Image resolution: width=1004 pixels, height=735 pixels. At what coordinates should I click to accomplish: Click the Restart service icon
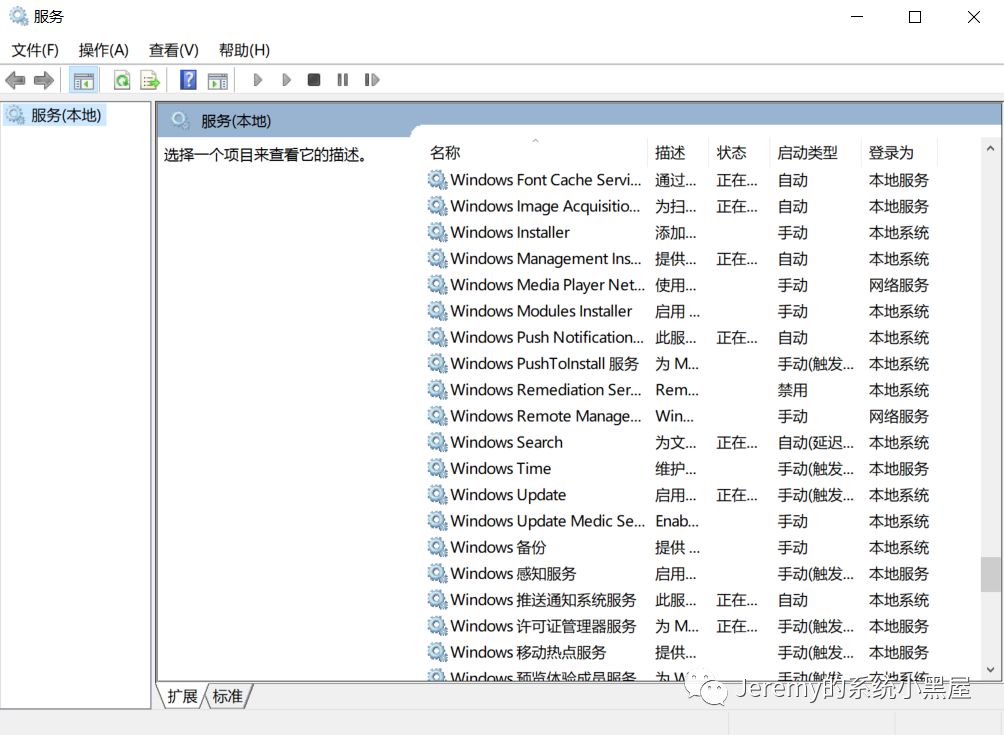(372, 79)
